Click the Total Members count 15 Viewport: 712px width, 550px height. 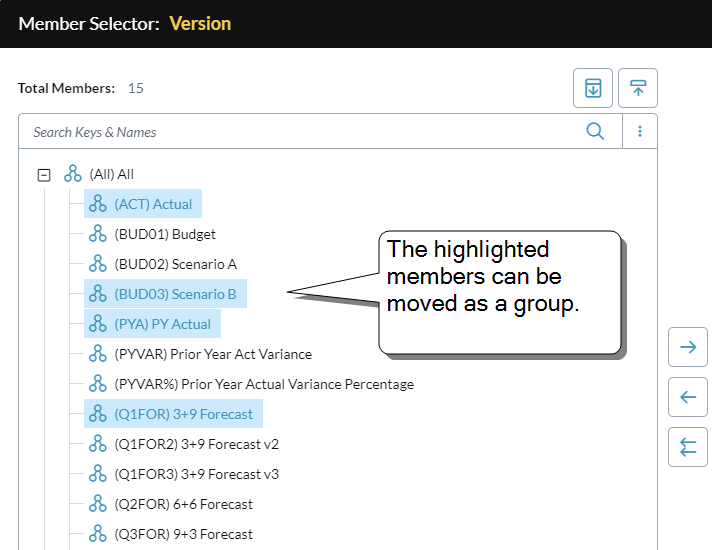pyautogui.click(x=135, y=88)
